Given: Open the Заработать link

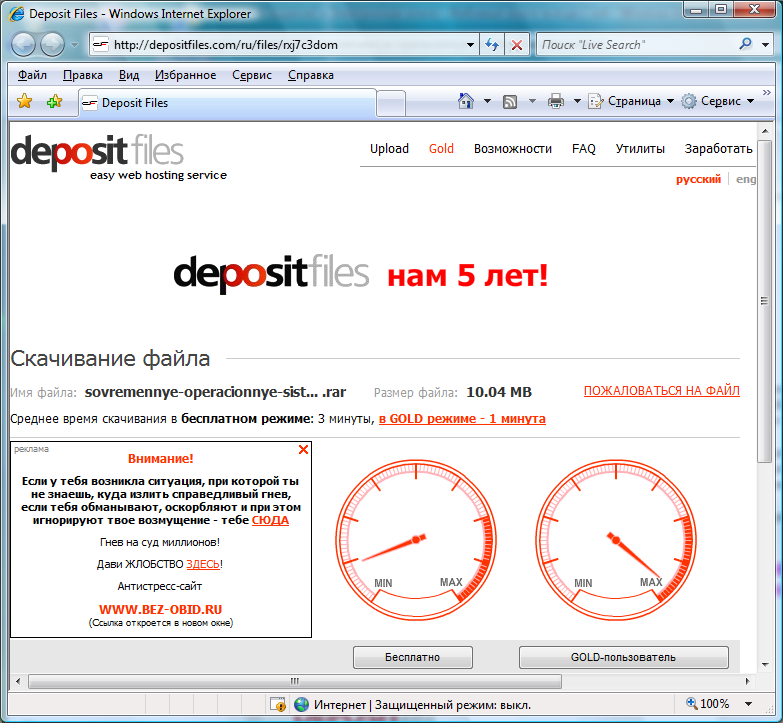Looking at the screenshot, I should 718,149.
